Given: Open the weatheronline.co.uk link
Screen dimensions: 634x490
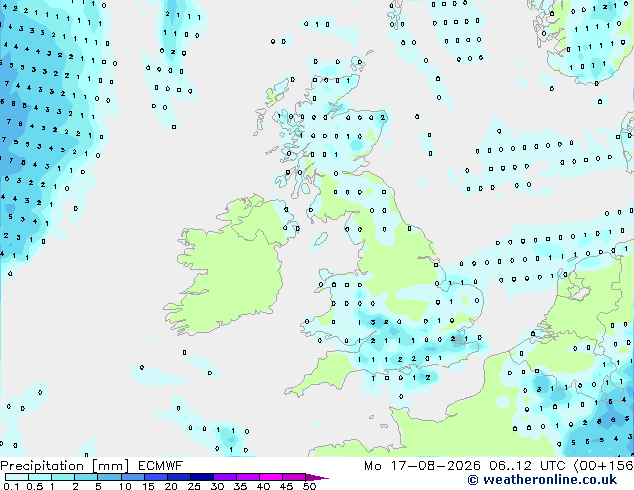Looking at the screenshot, I should pos(550,480).
